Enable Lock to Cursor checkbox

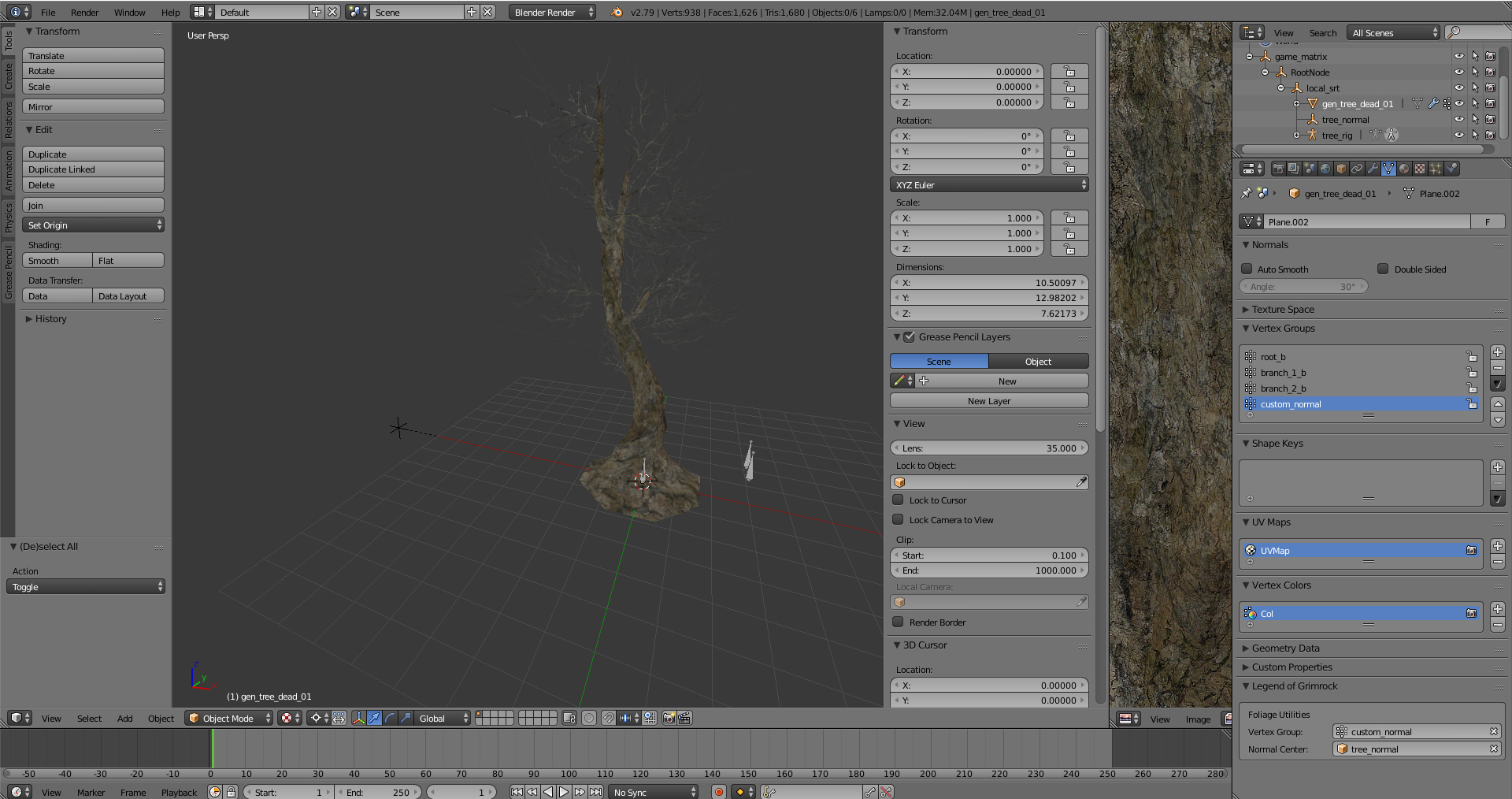(x=898, y=500)
